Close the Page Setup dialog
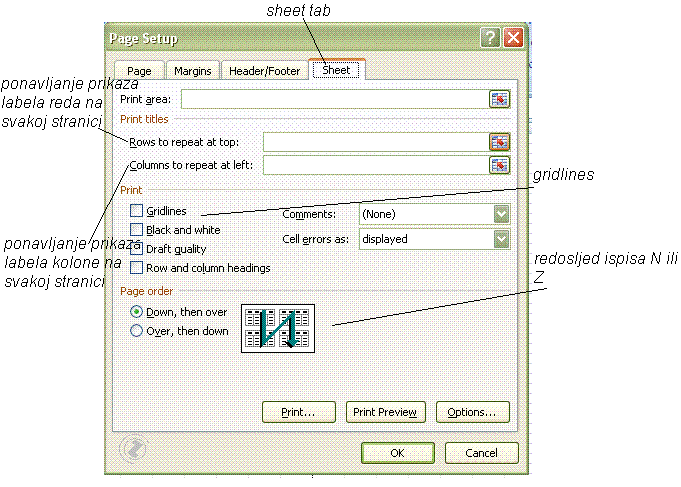Image resolution: width=681 pixels, height=487 pixels. coord(513,39)
